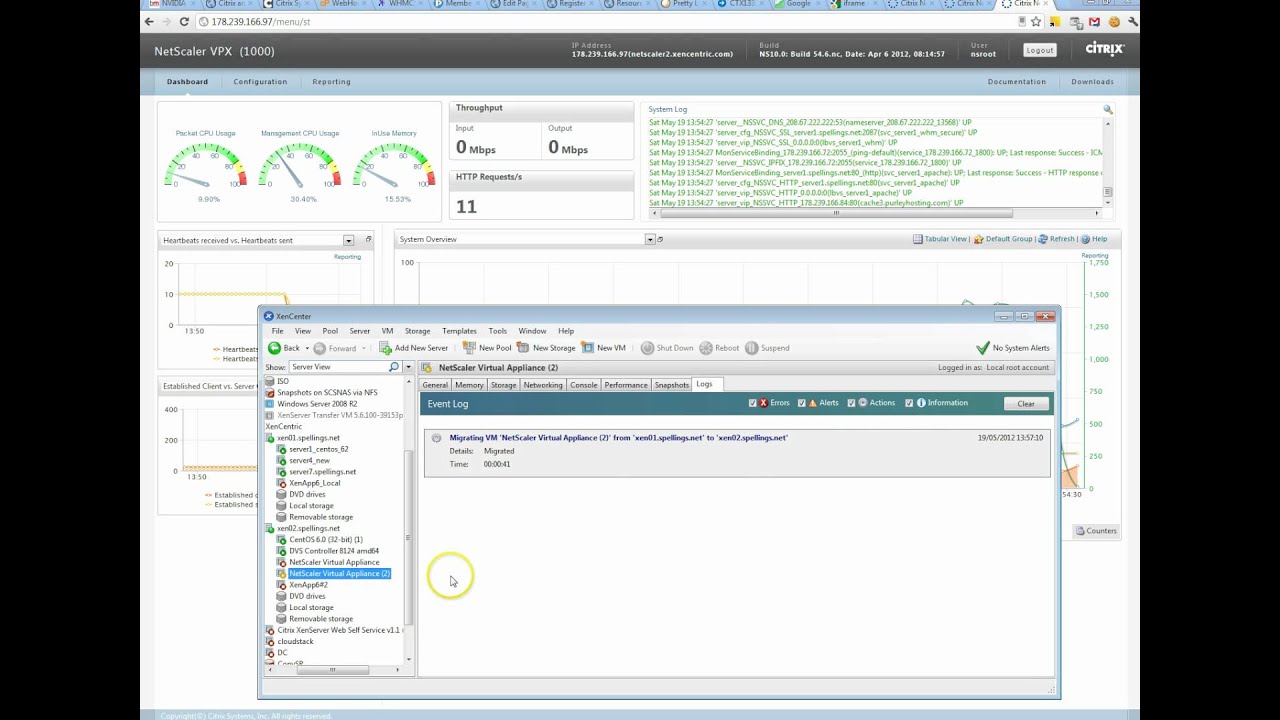
Task: Select server1_centos_62 VM
Action: click(319, 449)
